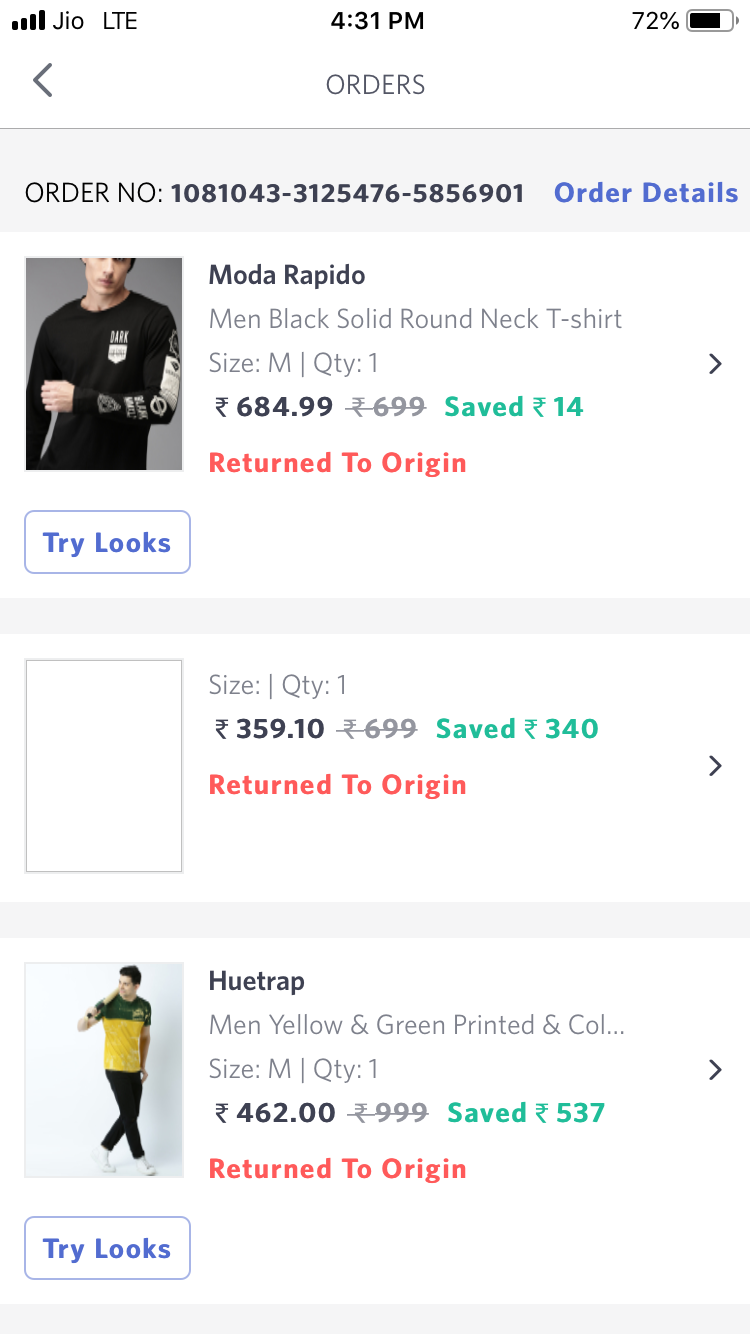Viewport: 750px width, 1334px height.
Task: Tap the back arrow in header
Action: point(42,80)
